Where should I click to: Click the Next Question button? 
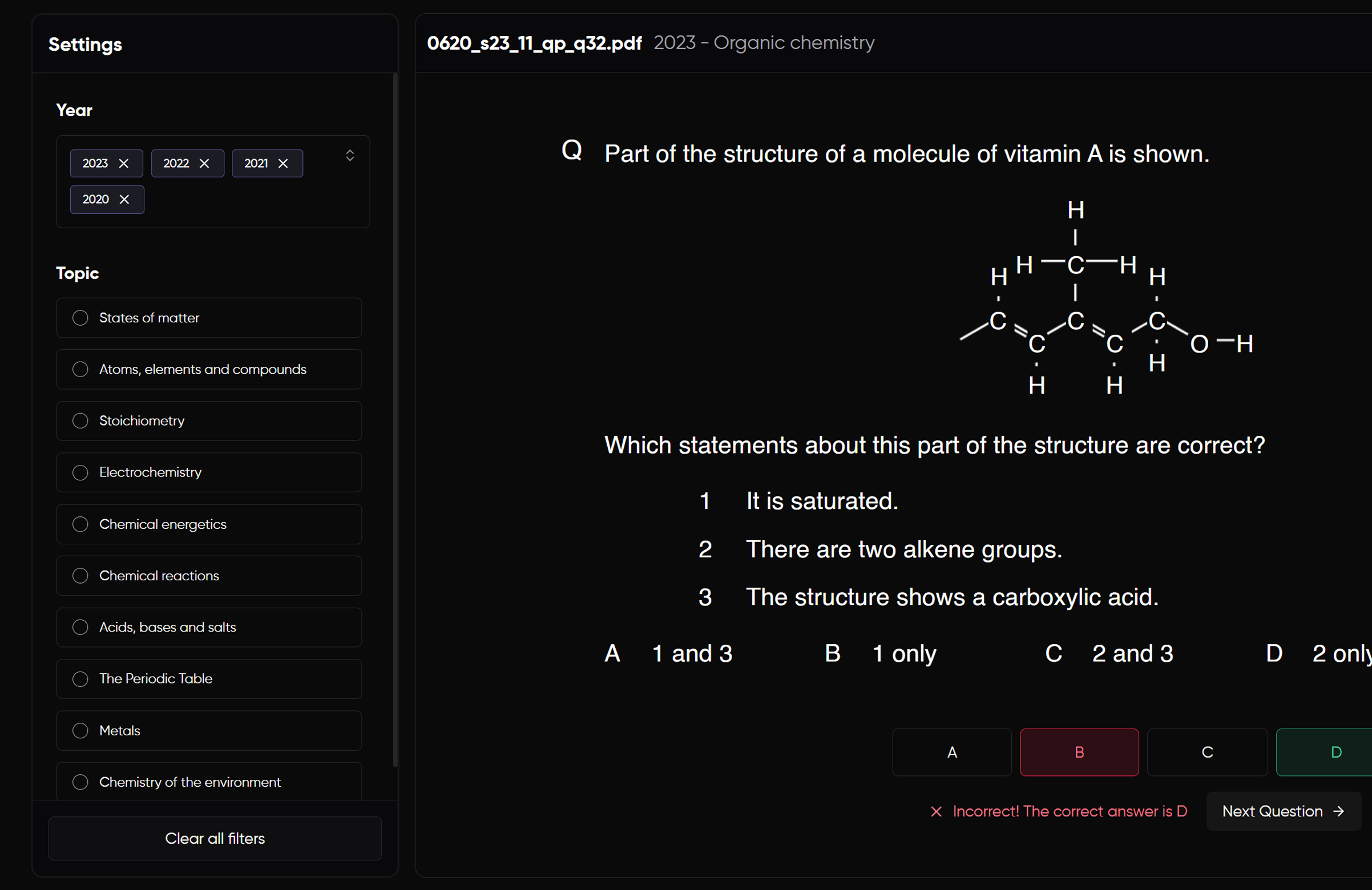tap(1282, 811)
